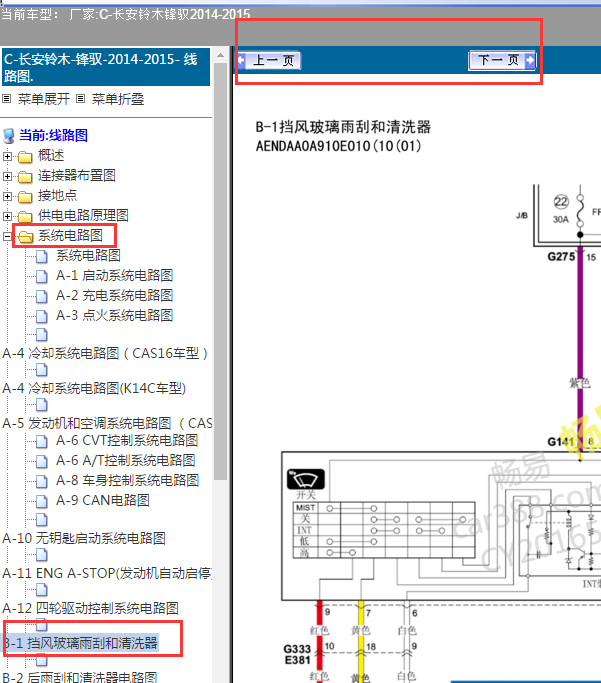Viewport: 601px width, 683px height.
Task: Open A-12 四轮驱动控制系统电路图
Action: coord(91,608)
